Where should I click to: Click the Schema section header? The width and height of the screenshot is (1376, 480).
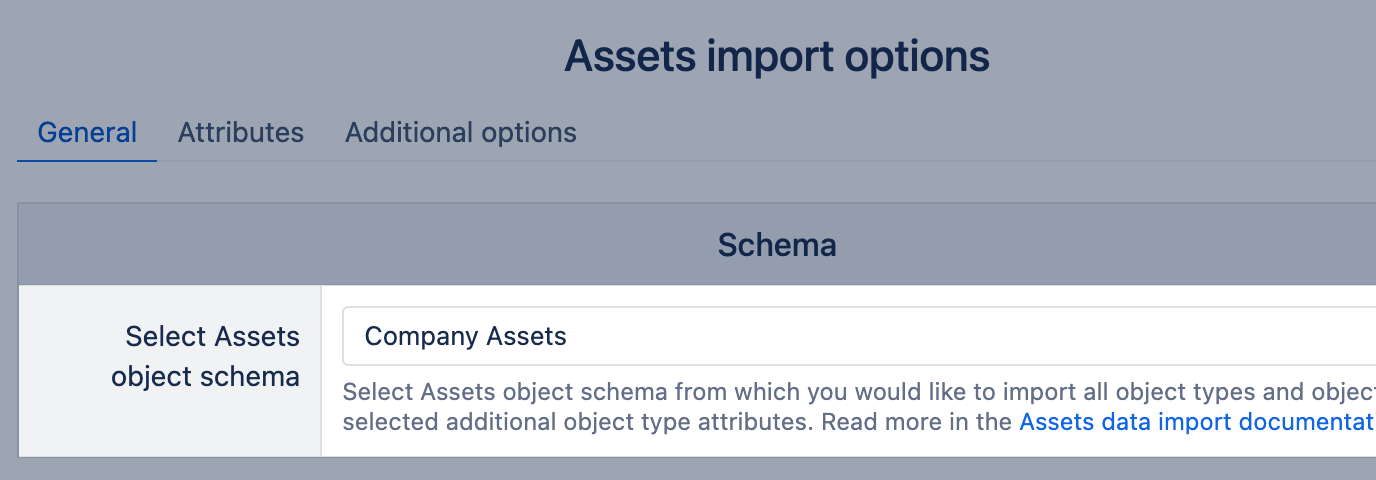[x=776, y=244]
